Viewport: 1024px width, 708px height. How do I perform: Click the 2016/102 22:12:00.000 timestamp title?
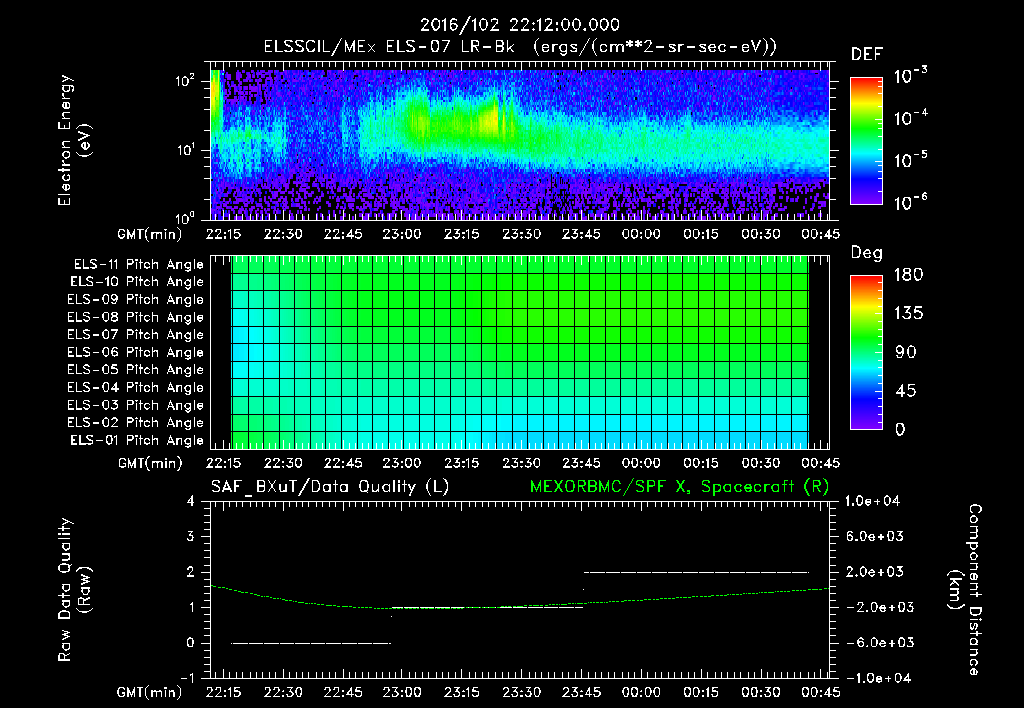[519, 25]
